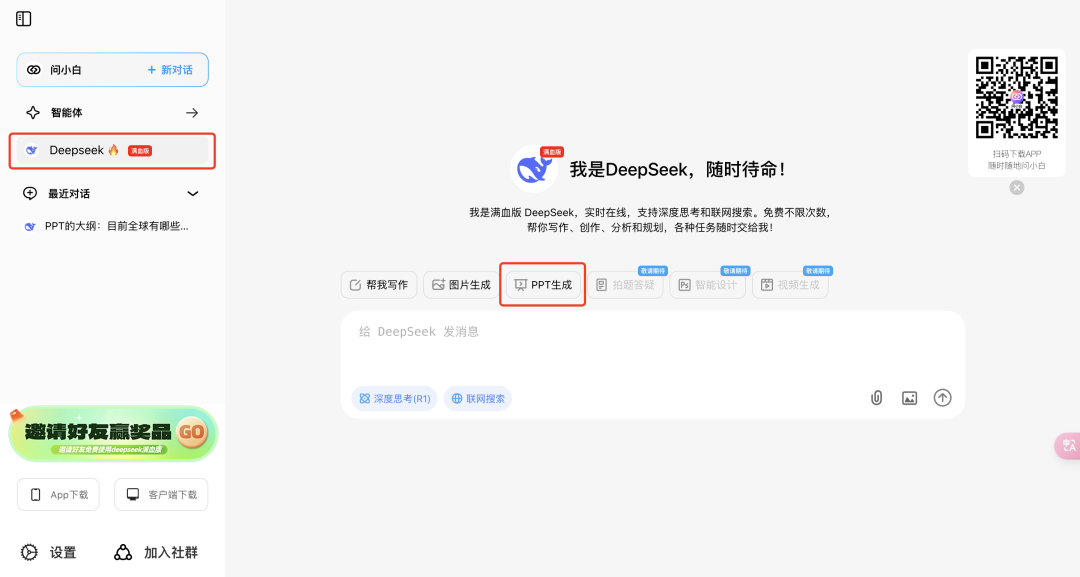Click the 邀请好友赢奖品 banner
Screen dimensions: 1080x577
tap(113, 434)
